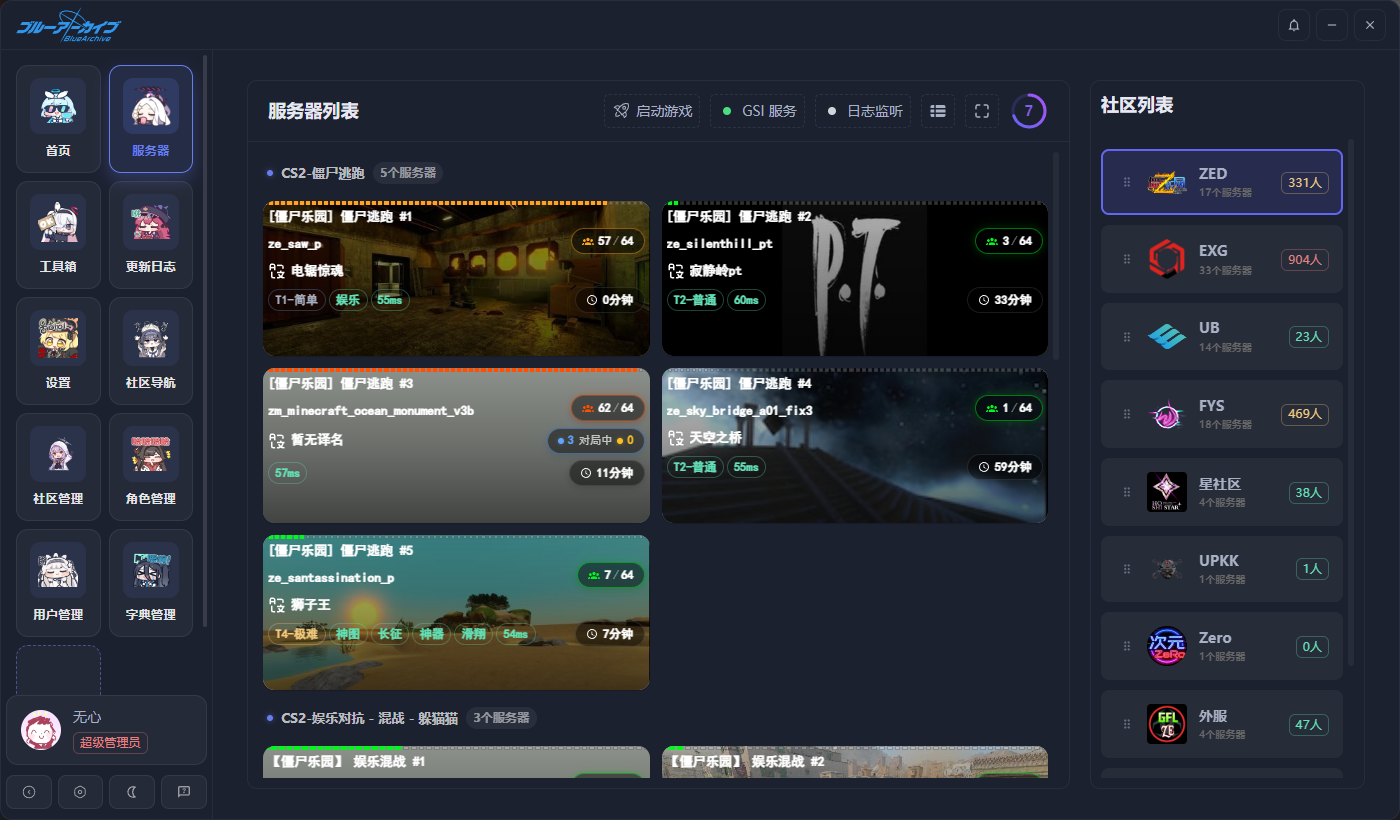Click the community list vertical scrollbar
Viewport: 1400px width, 820px height.
[1351, 400]
